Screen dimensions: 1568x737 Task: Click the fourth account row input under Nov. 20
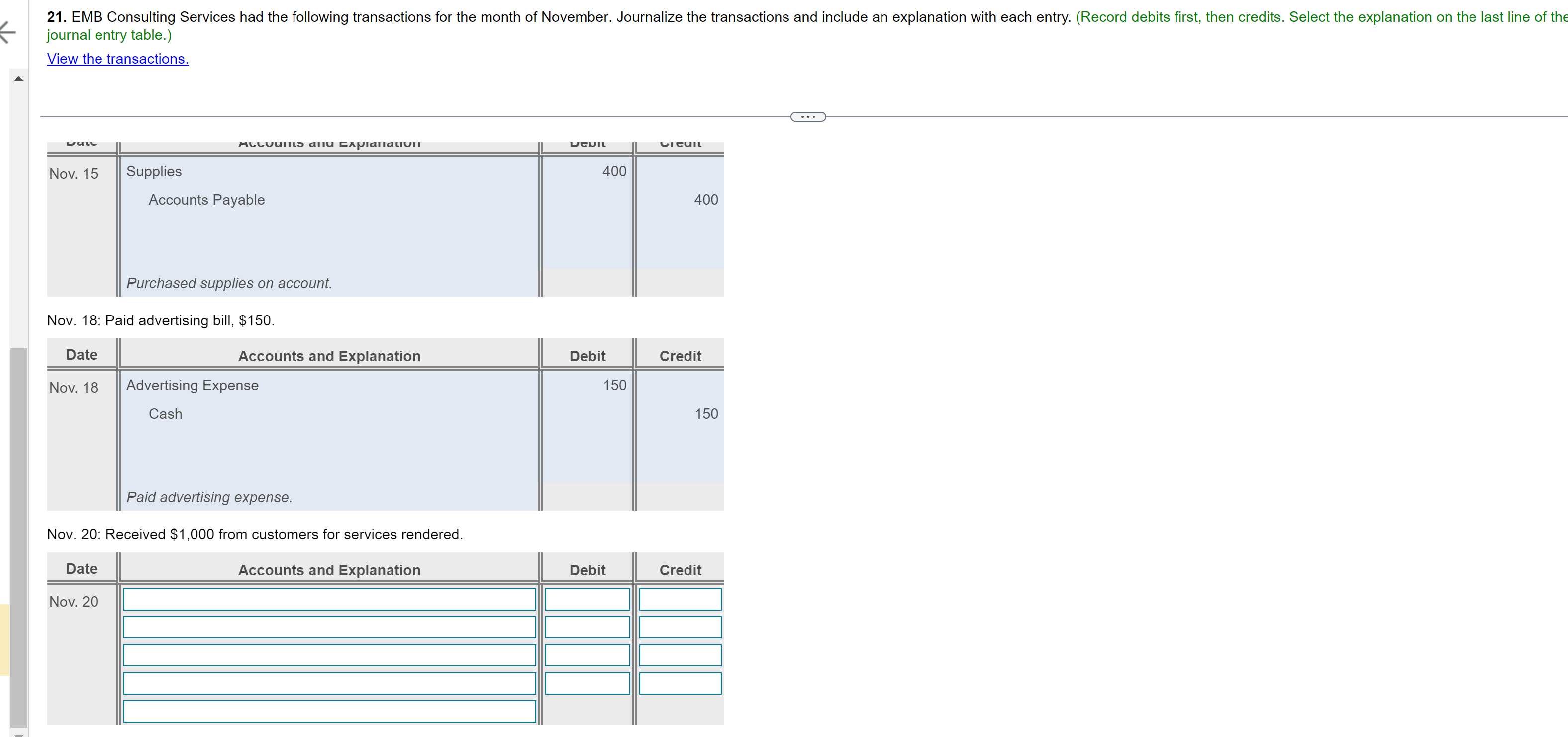click(x=329, y=683)
